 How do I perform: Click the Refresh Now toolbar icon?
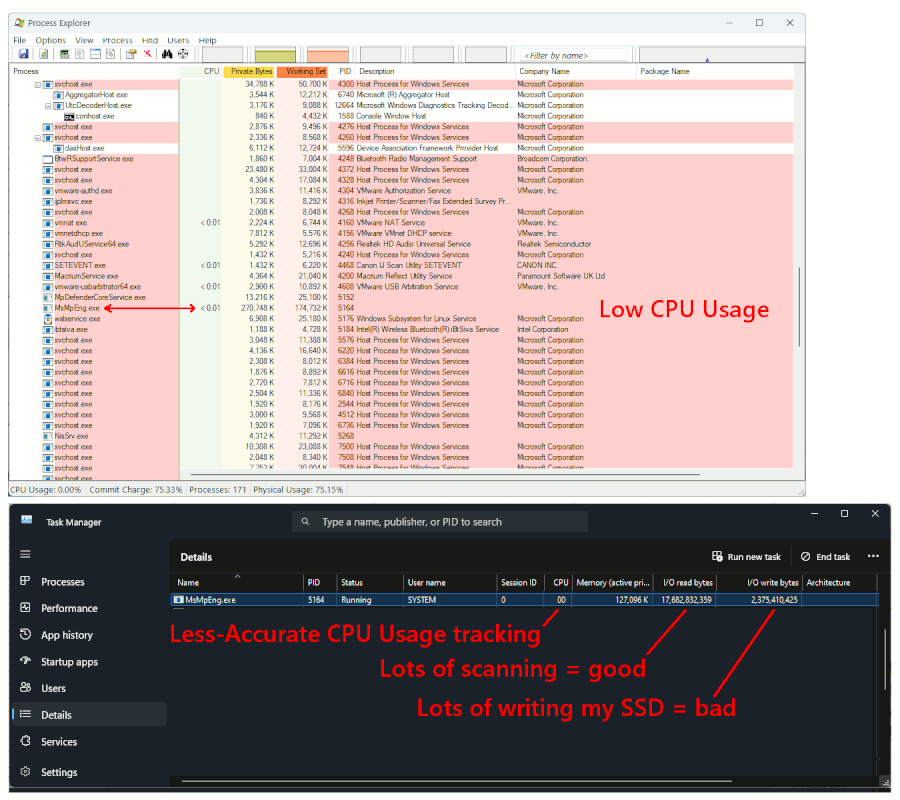[44, 54]
